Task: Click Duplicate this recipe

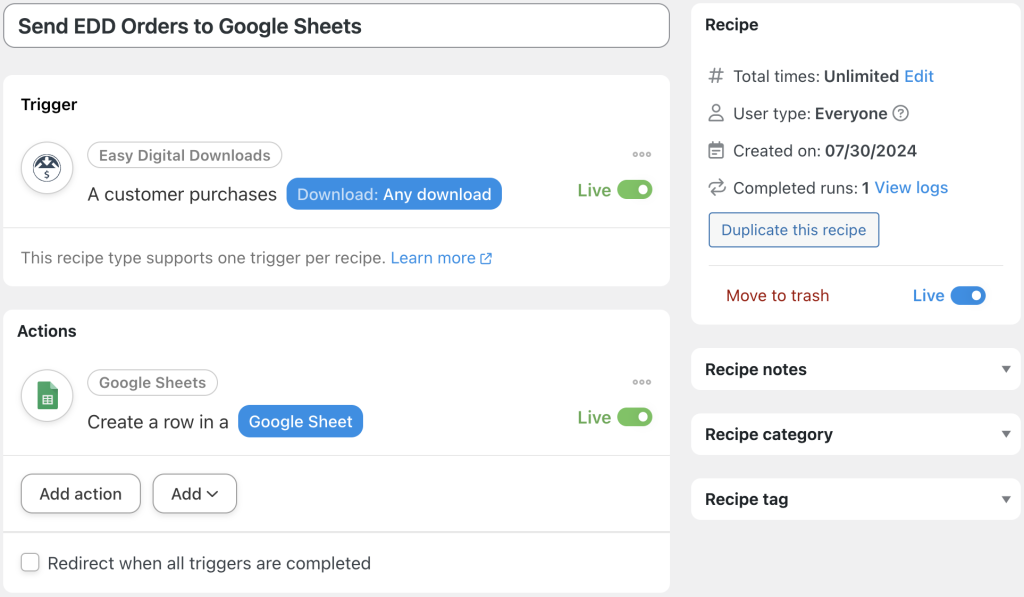Action: tap(793, 229)
